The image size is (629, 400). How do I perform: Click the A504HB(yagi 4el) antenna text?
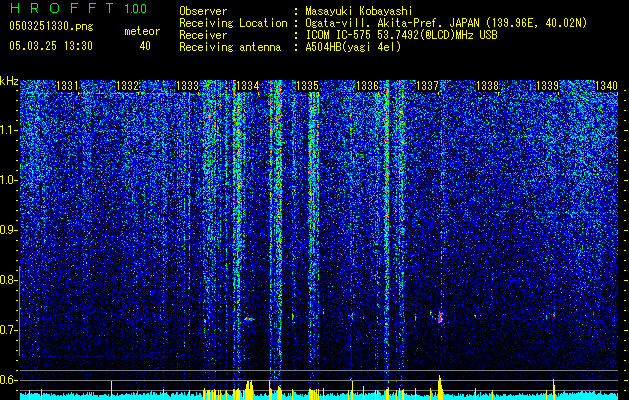point(353,47)
